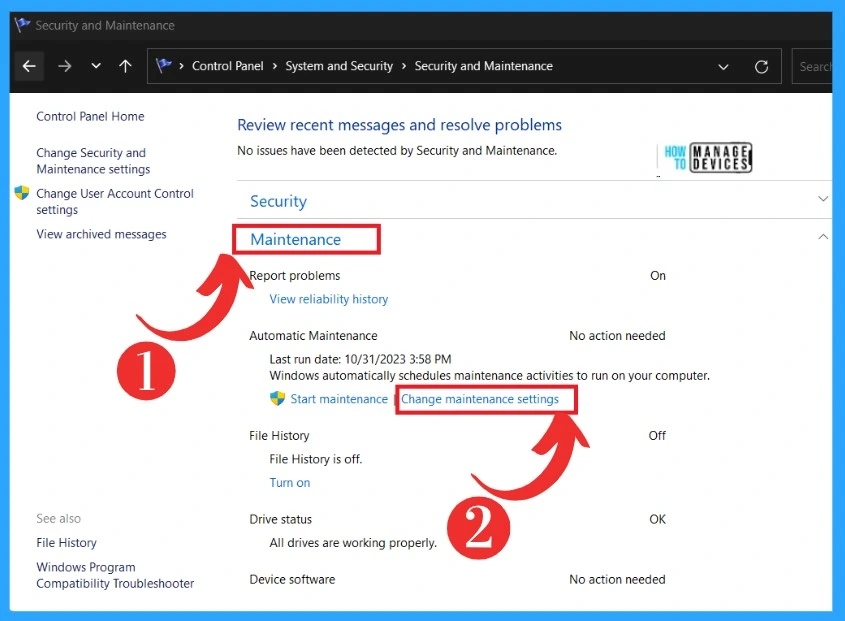Open Control Panel Home
Viewport: 845px width, 621px height.
90,116
